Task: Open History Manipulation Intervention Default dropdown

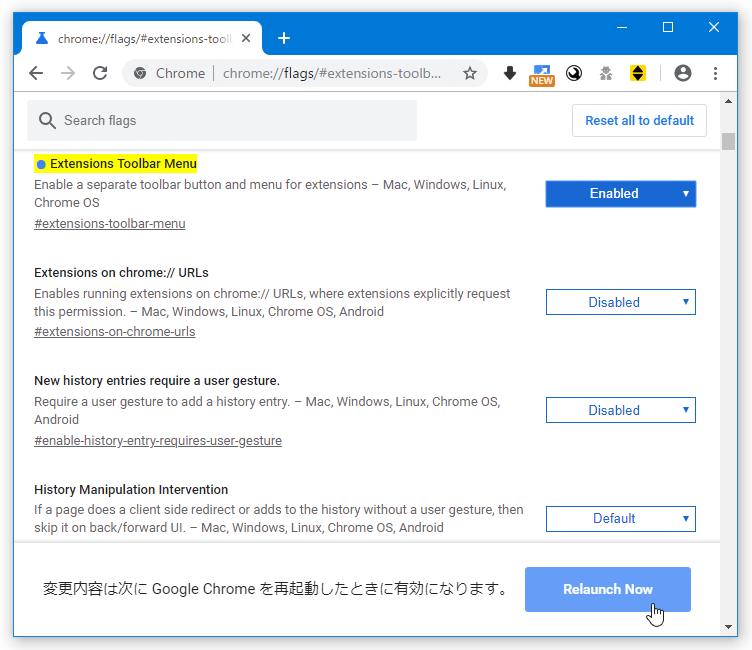Action: coord(621,519)
